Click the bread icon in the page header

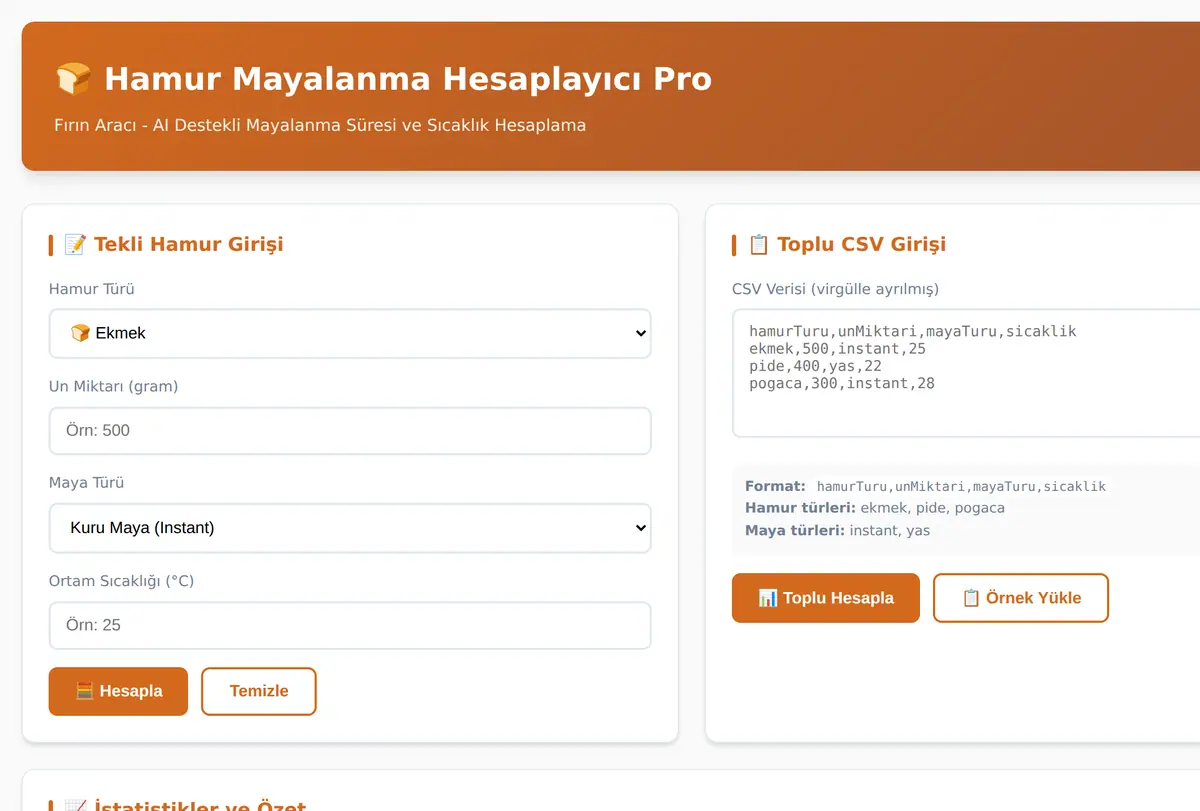tap(73, 78)
